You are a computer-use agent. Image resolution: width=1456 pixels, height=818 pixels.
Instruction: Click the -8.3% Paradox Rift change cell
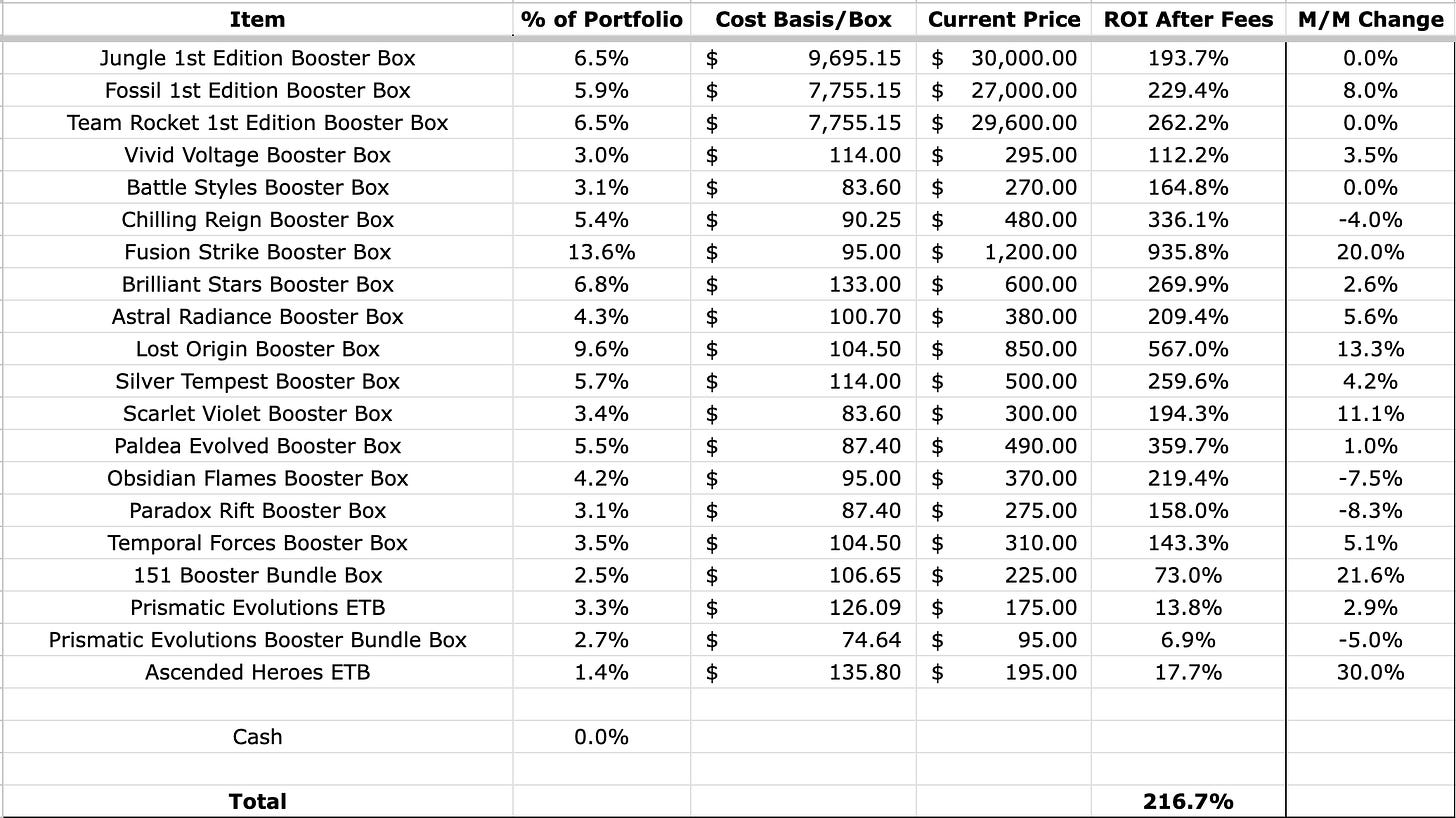pyautogui.click(x=1370, y=511)
